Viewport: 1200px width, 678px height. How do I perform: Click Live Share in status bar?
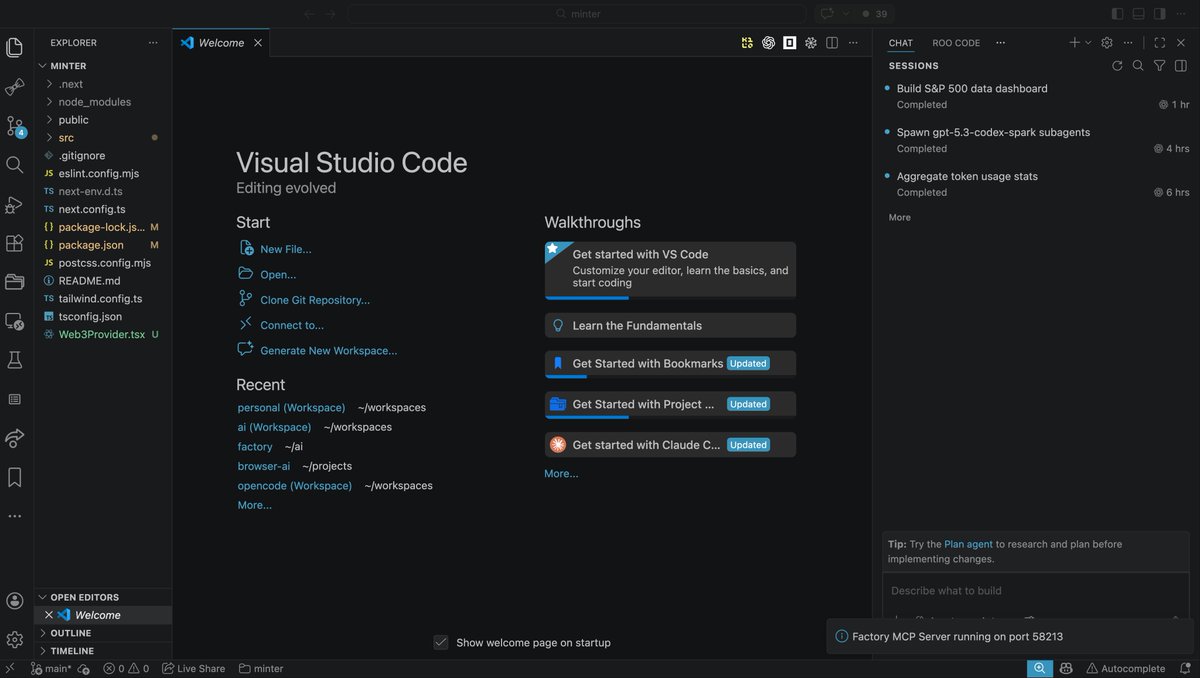[194, 668]
